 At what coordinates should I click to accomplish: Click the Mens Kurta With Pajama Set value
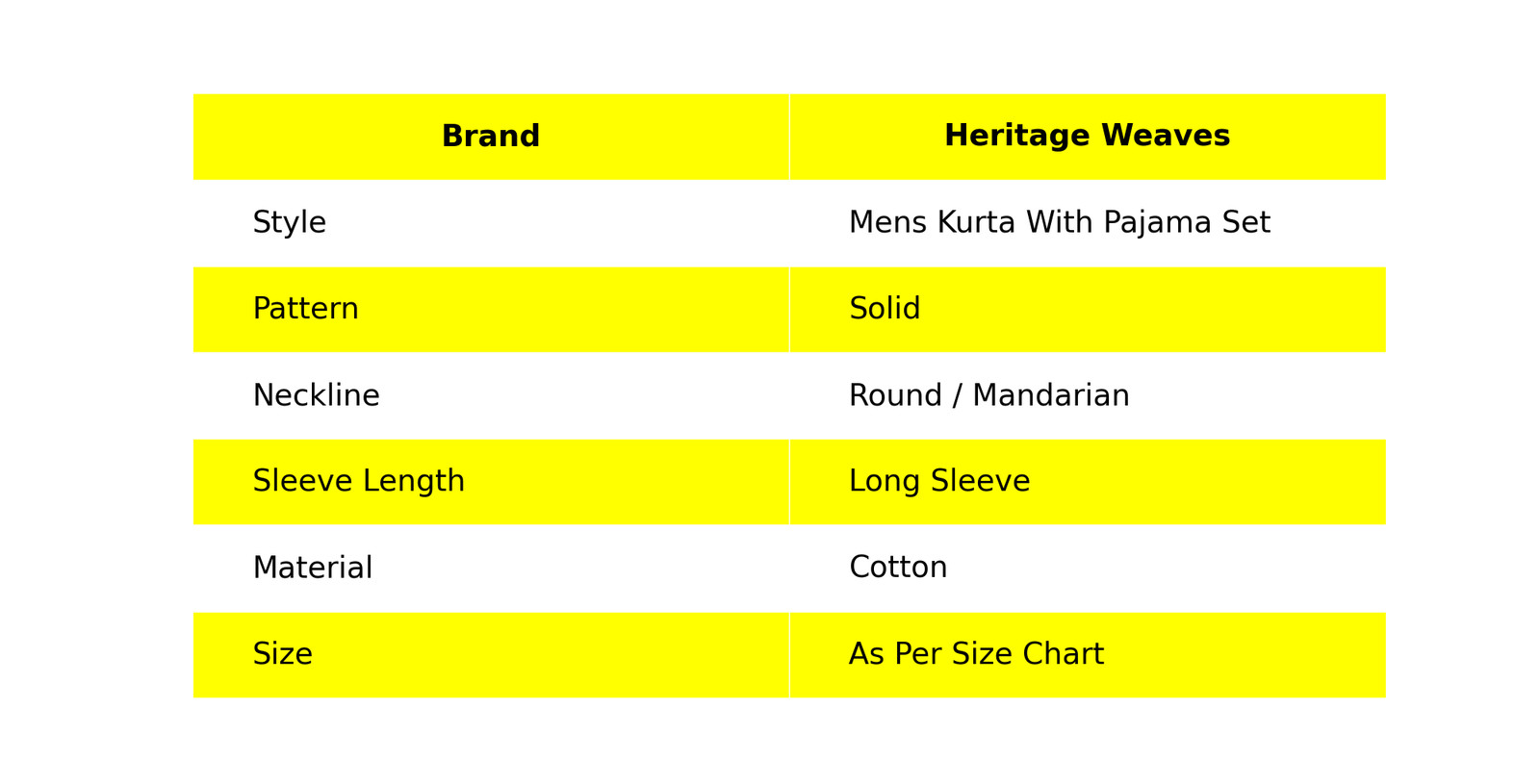pos(1059,223)
